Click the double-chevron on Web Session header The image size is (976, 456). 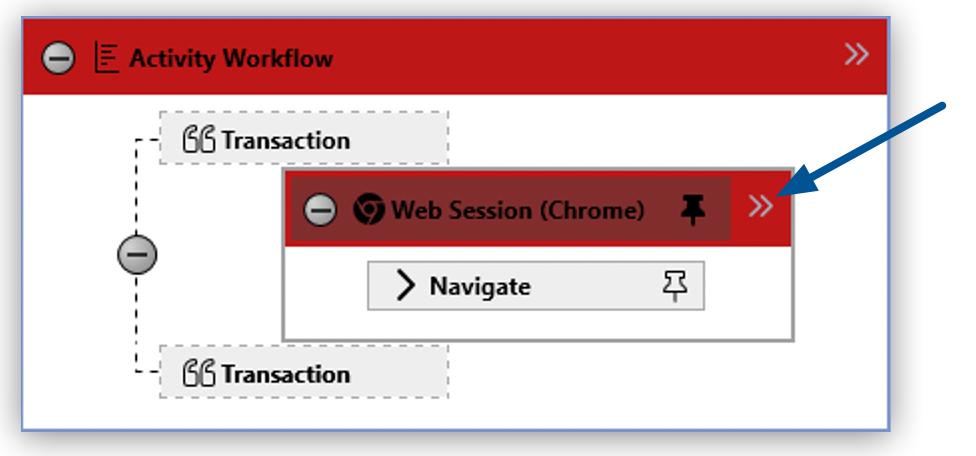pos(761,207)
